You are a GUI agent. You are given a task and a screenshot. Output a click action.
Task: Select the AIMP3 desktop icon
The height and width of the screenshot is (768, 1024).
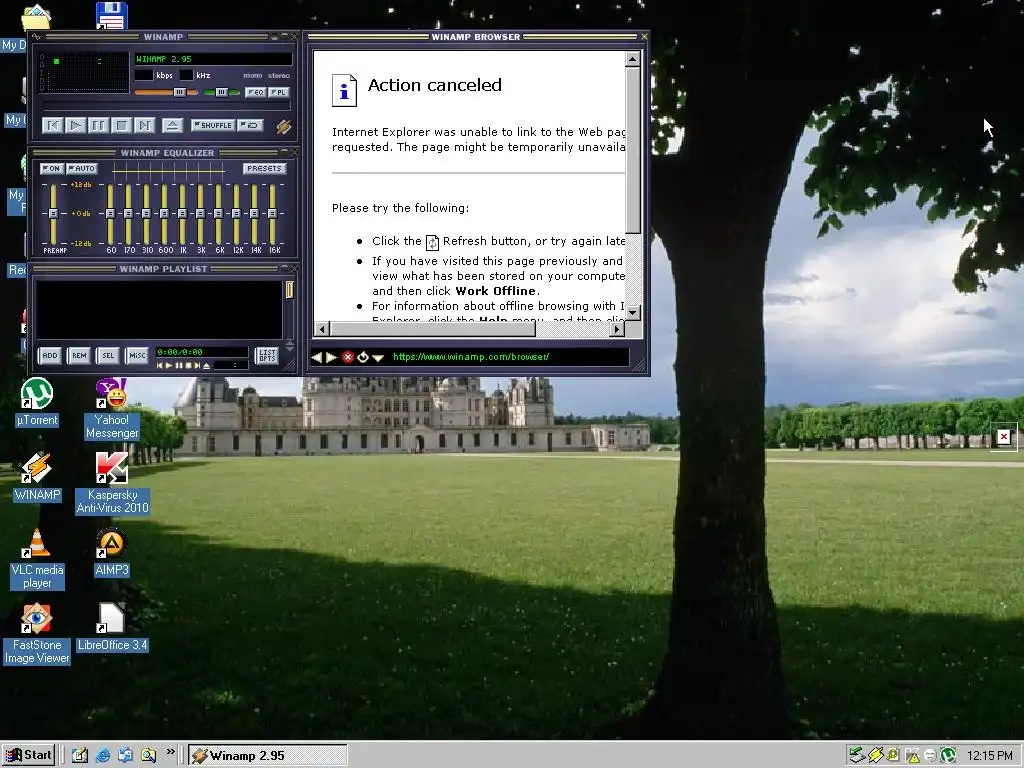pyautogui.click(x=112, y=552)
